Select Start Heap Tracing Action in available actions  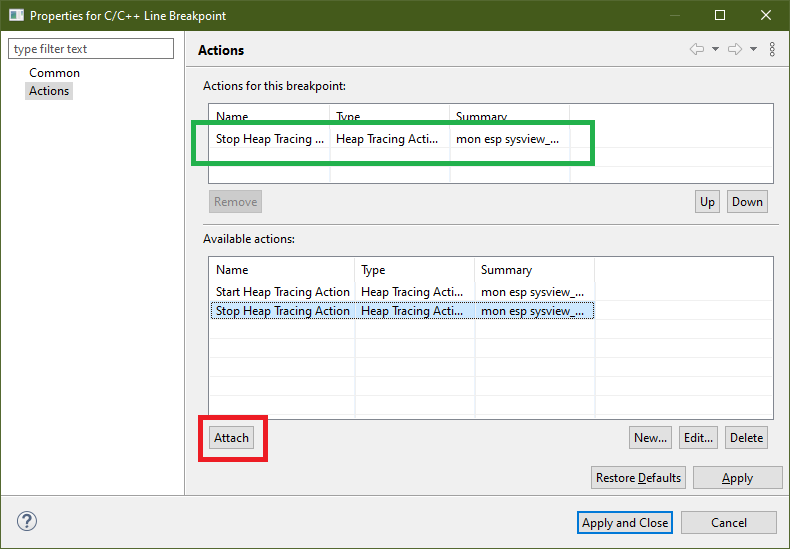(x=283, y=292)
